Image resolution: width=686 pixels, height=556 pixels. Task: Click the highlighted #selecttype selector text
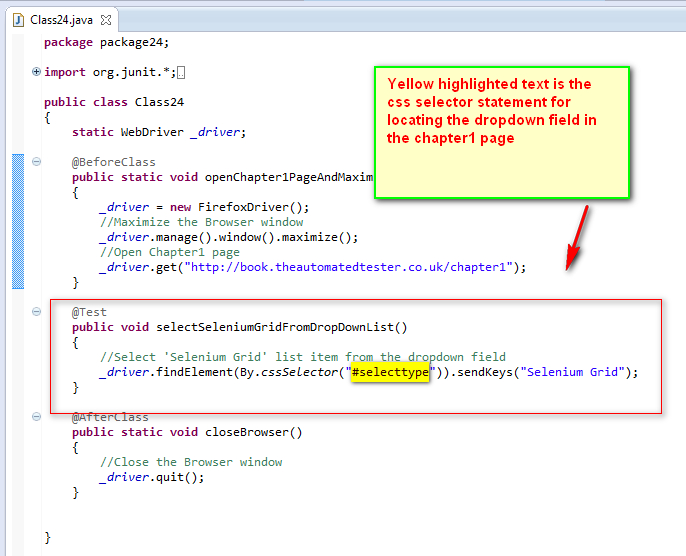pos(390,372)
